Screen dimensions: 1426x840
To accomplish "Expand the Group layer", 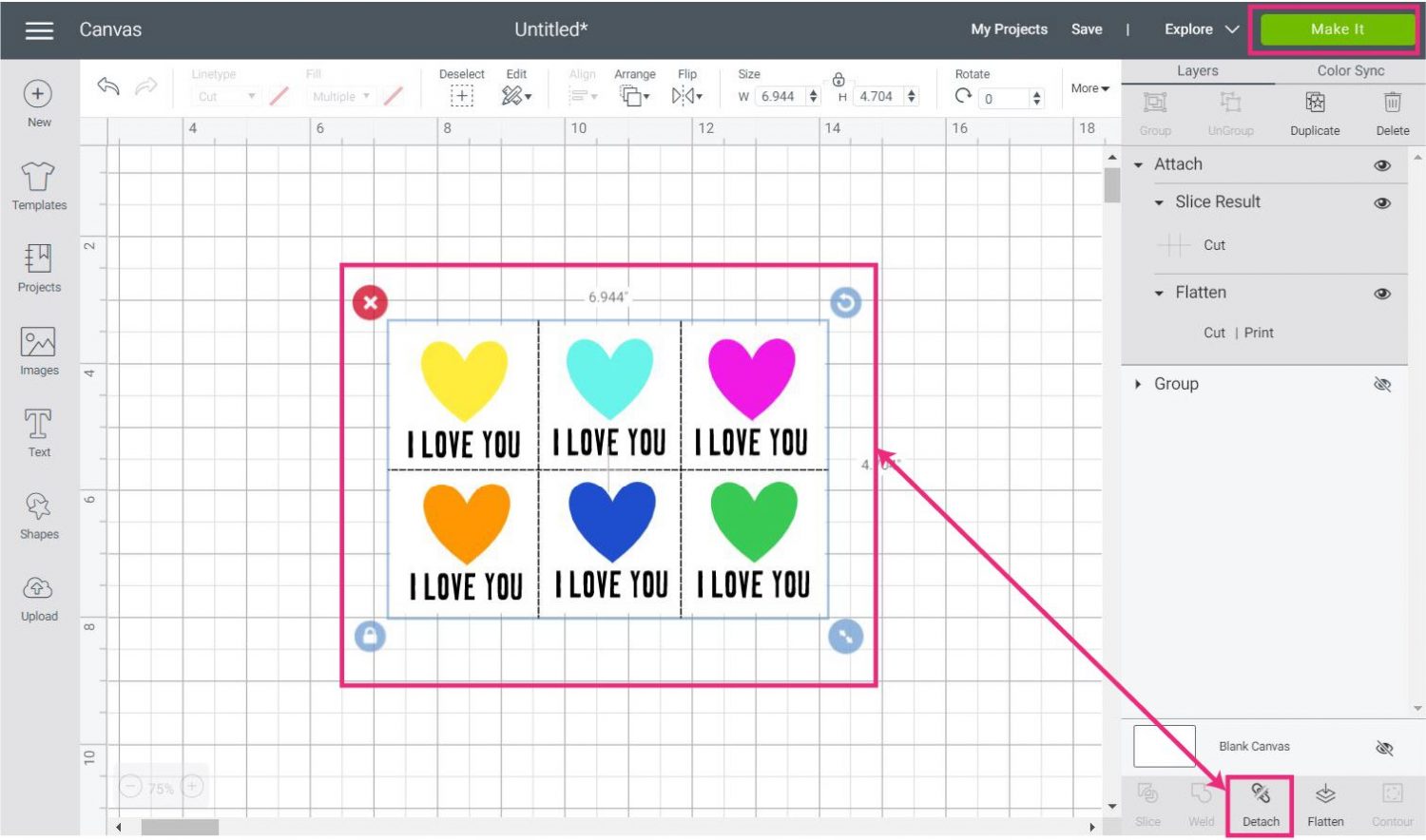I will [x=1138, y=384].
